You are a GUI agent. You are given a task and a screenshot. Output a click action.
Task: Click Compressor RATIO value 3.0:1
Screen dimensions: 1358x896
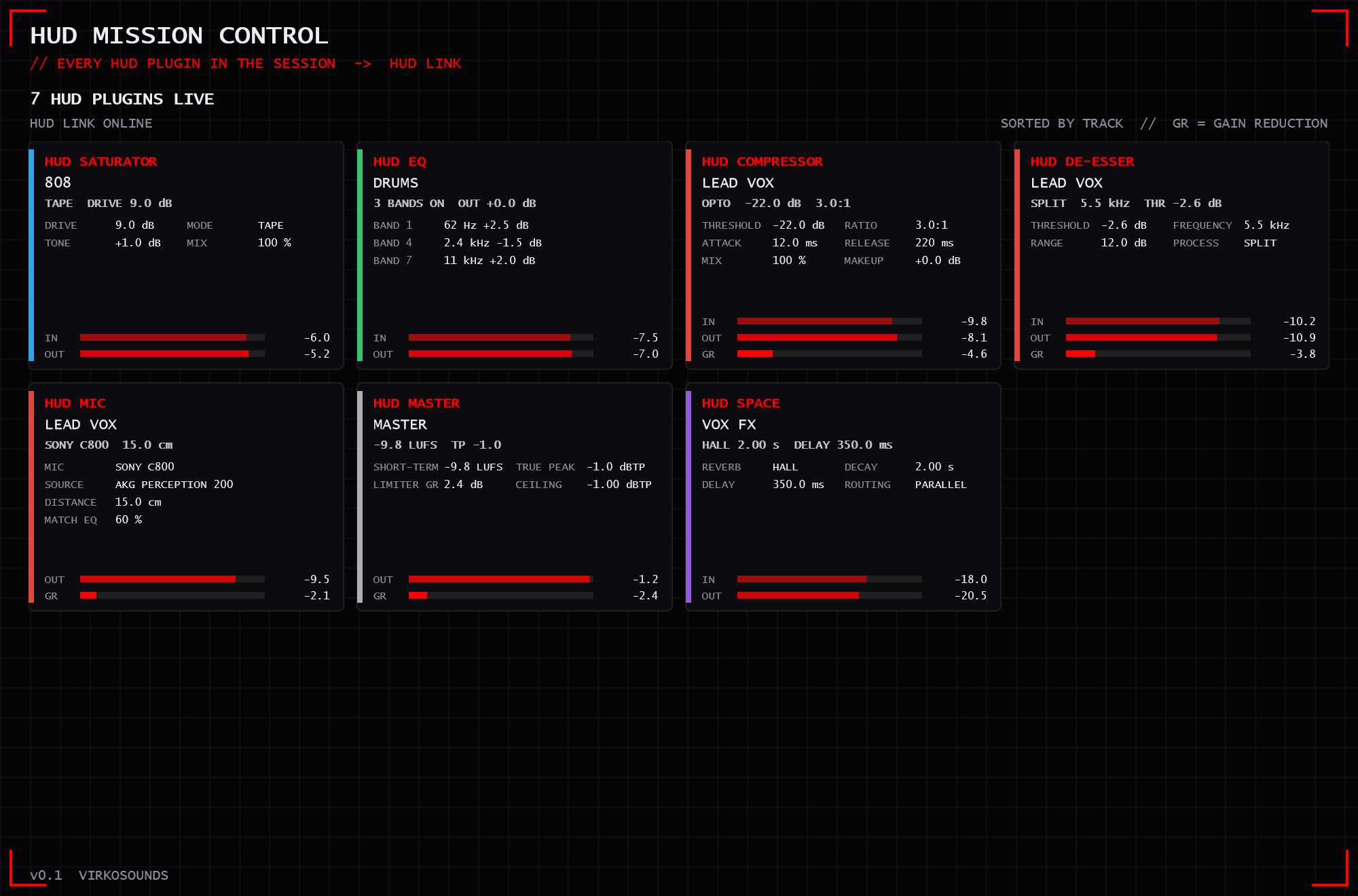932,225
